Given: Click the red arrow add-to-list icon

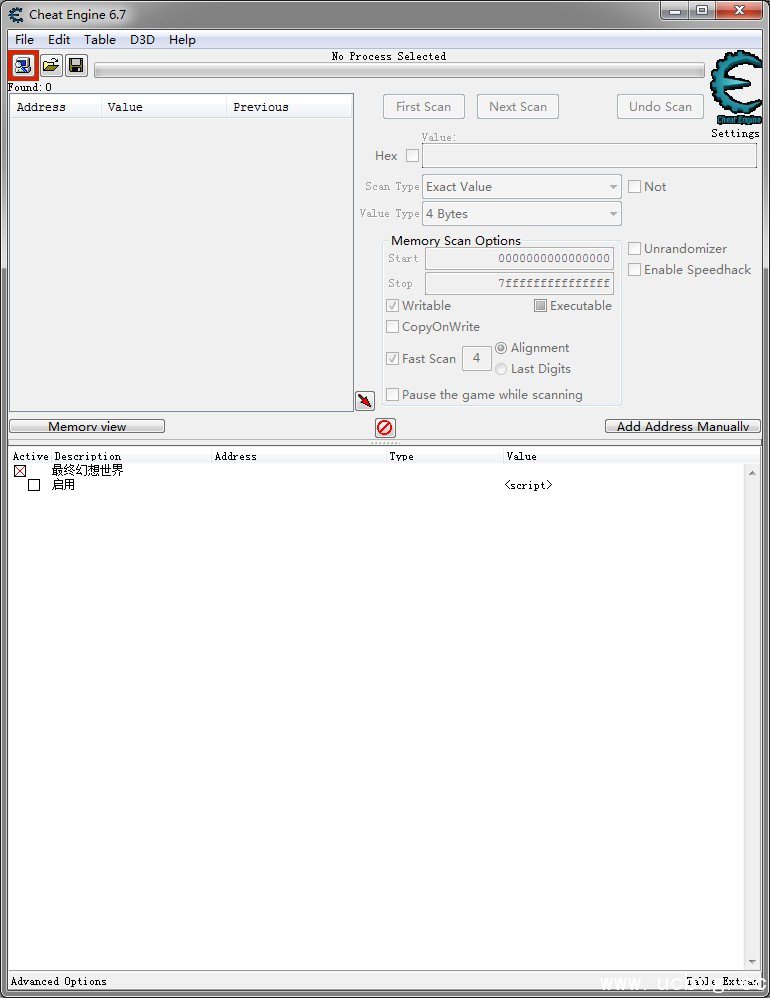Looking at the screenshot, I should coord(365,401).
